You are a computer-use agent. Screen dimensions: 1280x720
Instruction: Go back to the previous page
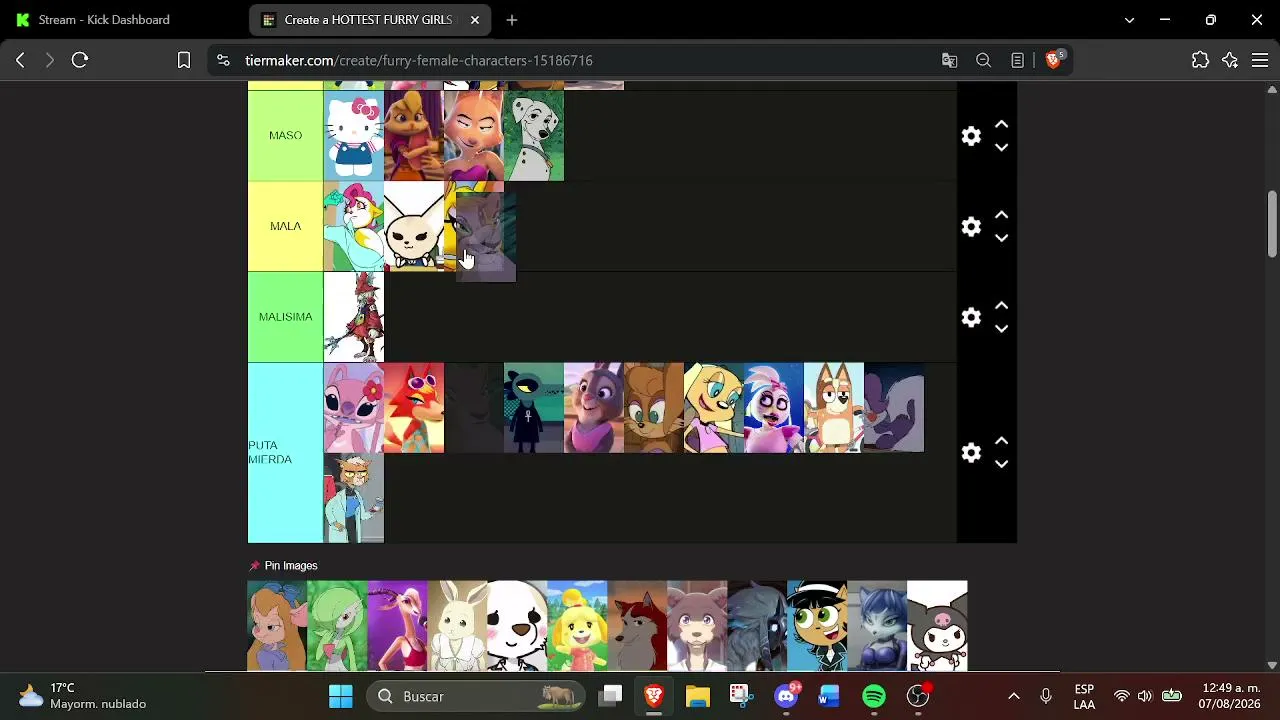pos(20,61)
